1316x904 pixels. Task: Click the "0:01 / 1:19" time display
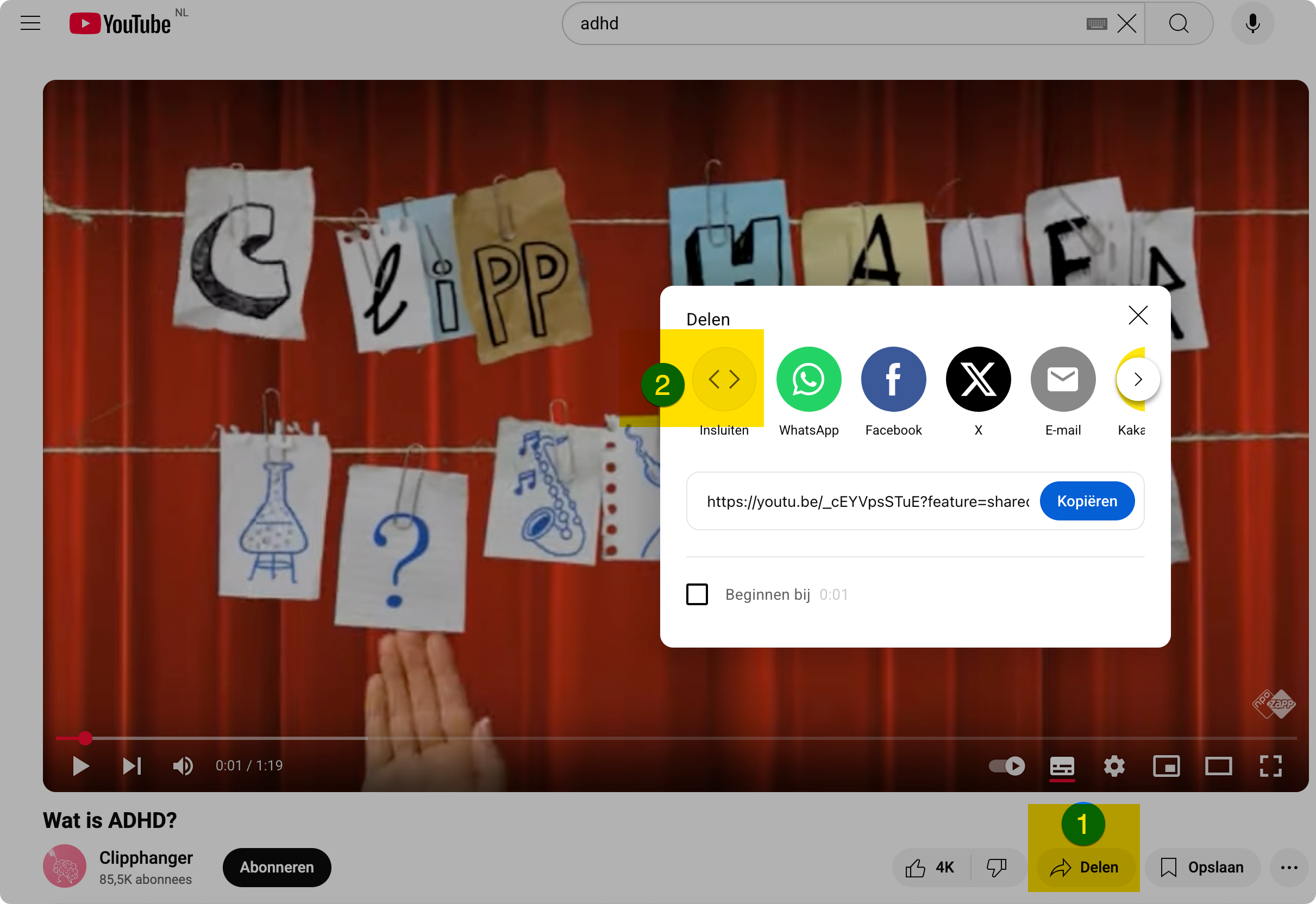(249, 766)
